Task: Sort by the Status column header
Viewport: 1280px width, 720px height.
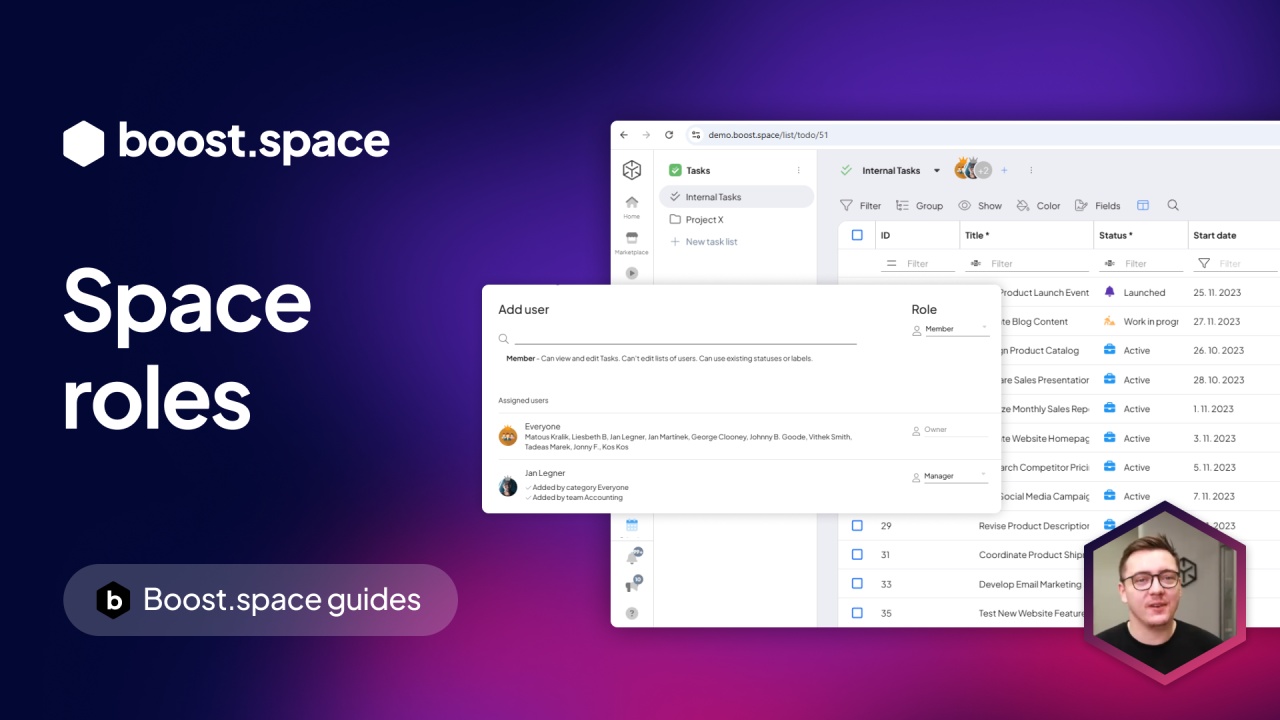Action: [x=1116, y=235]
